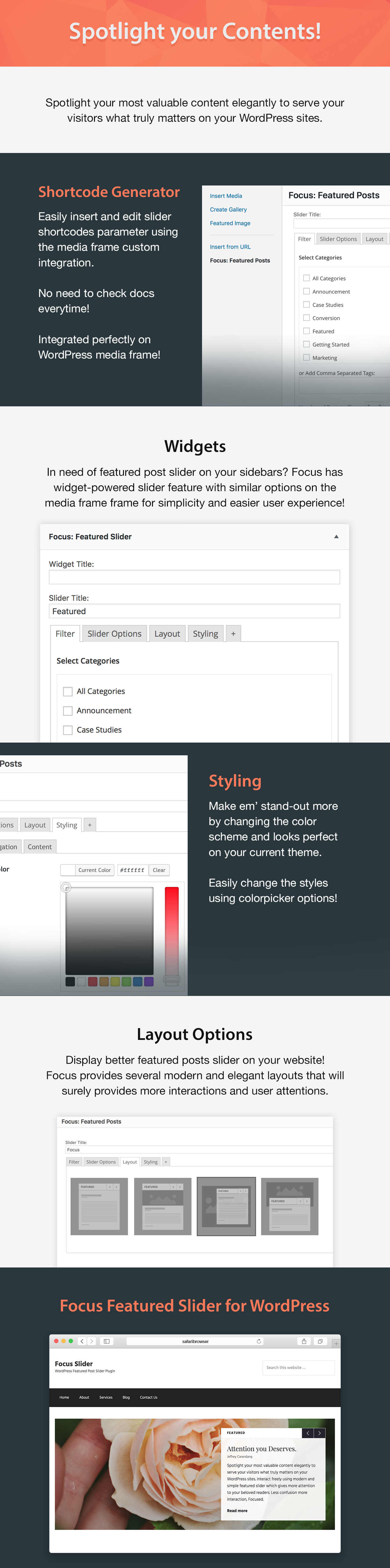Pick a shade in the colorpicker gradient area
The image size is (390, 1568).
click(x=110, y=931)
